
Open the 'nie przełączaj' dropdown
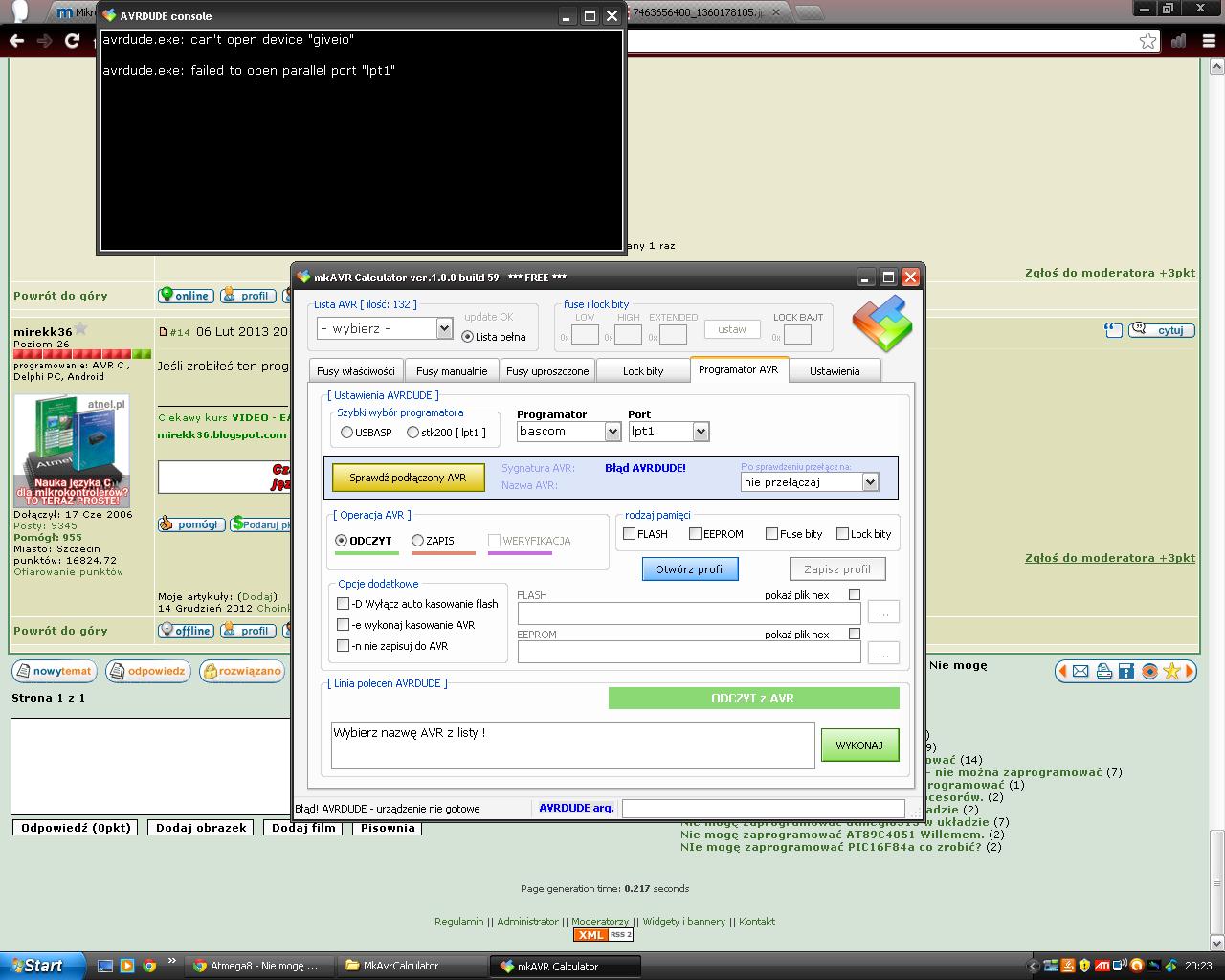click(x=810, y=482)
